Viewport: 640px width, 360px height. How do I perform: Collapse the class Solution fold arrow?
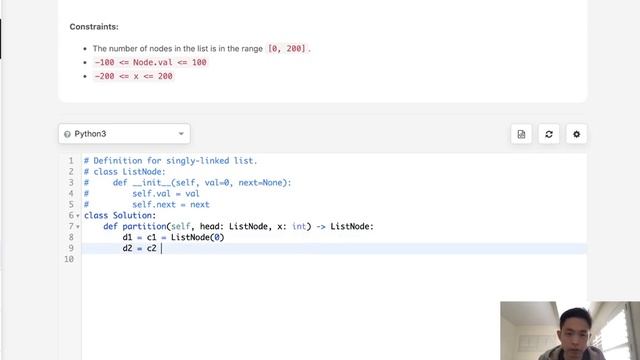(78, 216)
